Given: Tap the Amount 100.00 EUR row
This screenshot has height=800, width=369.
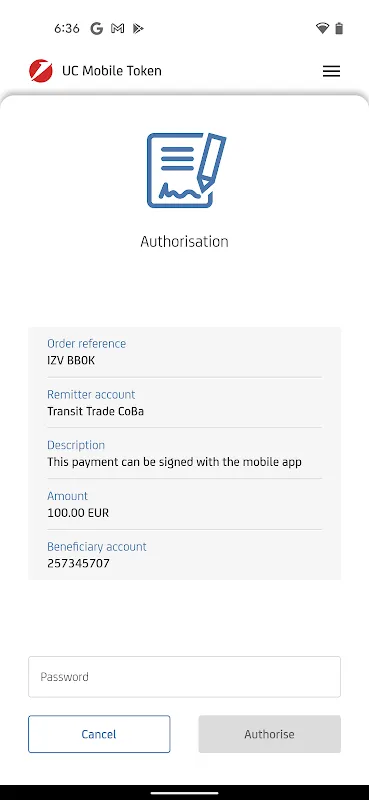Looking at the screenshot, I should (x=184, y=504).
